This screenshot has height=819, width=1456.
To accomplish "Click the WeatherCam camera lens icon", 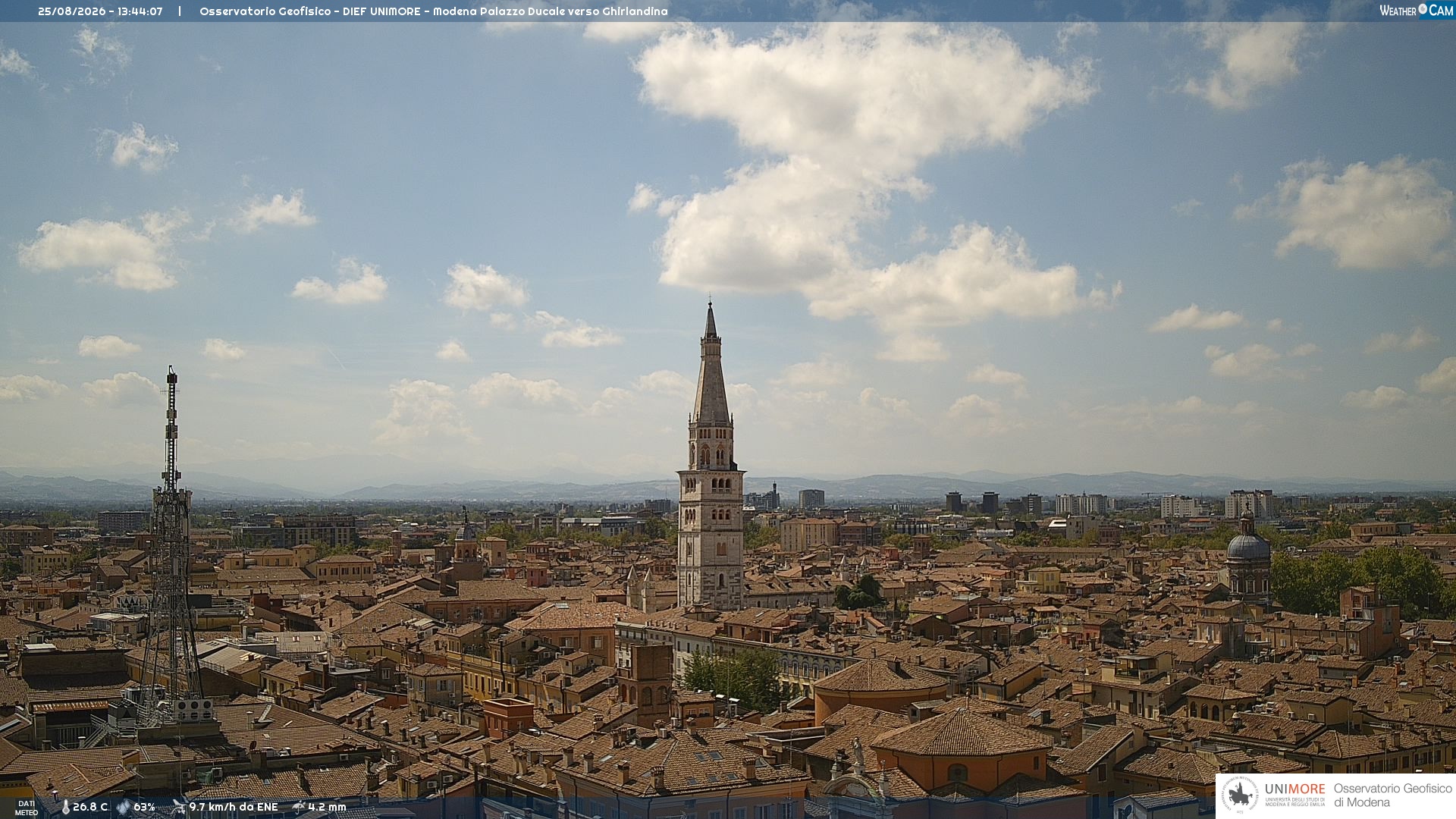I will (x=1423, y=9).
